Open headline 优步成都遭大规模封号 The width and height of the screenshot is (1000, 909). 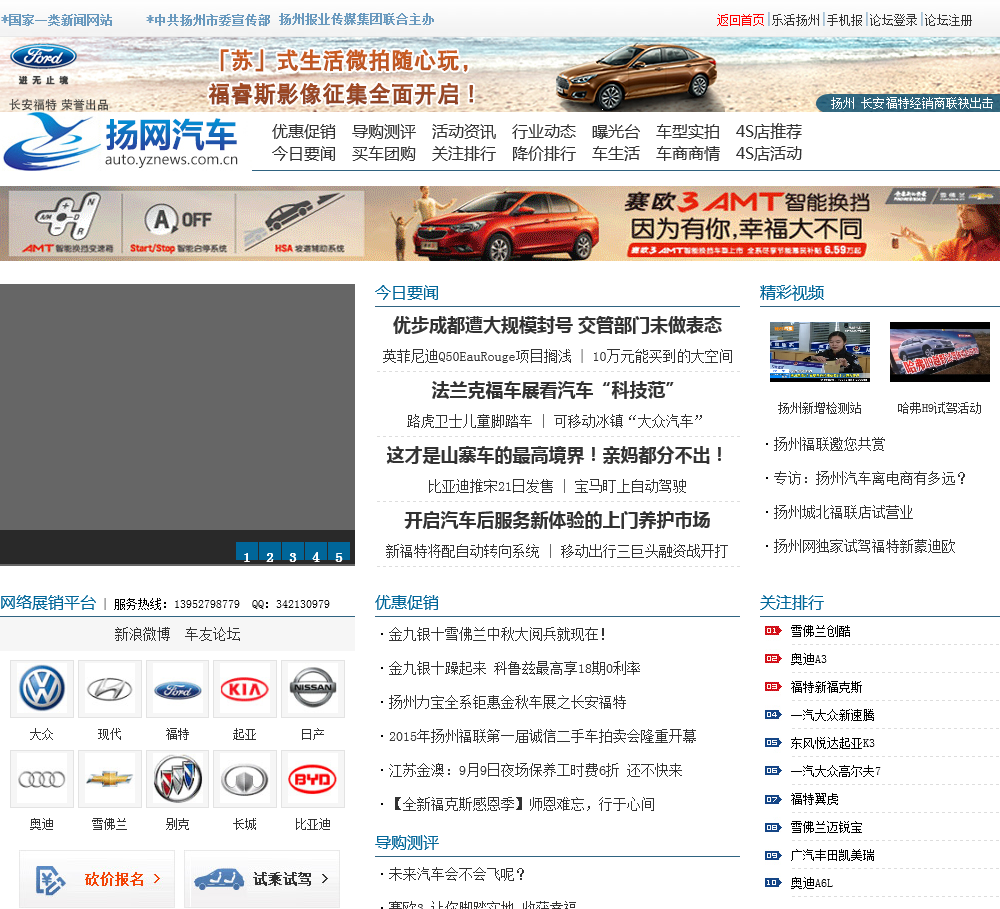click(557, 325)
